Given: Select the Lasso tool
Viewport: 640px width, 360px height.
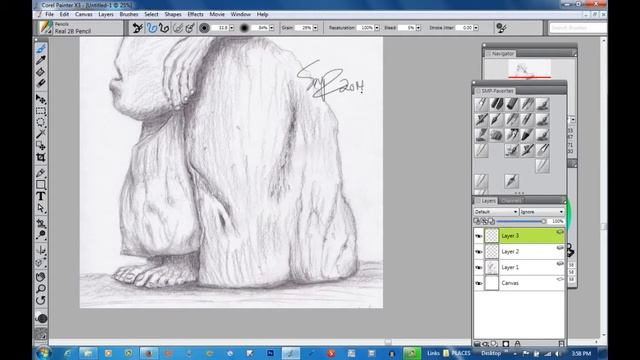Looking at the screenshot, I should [41, 122].
